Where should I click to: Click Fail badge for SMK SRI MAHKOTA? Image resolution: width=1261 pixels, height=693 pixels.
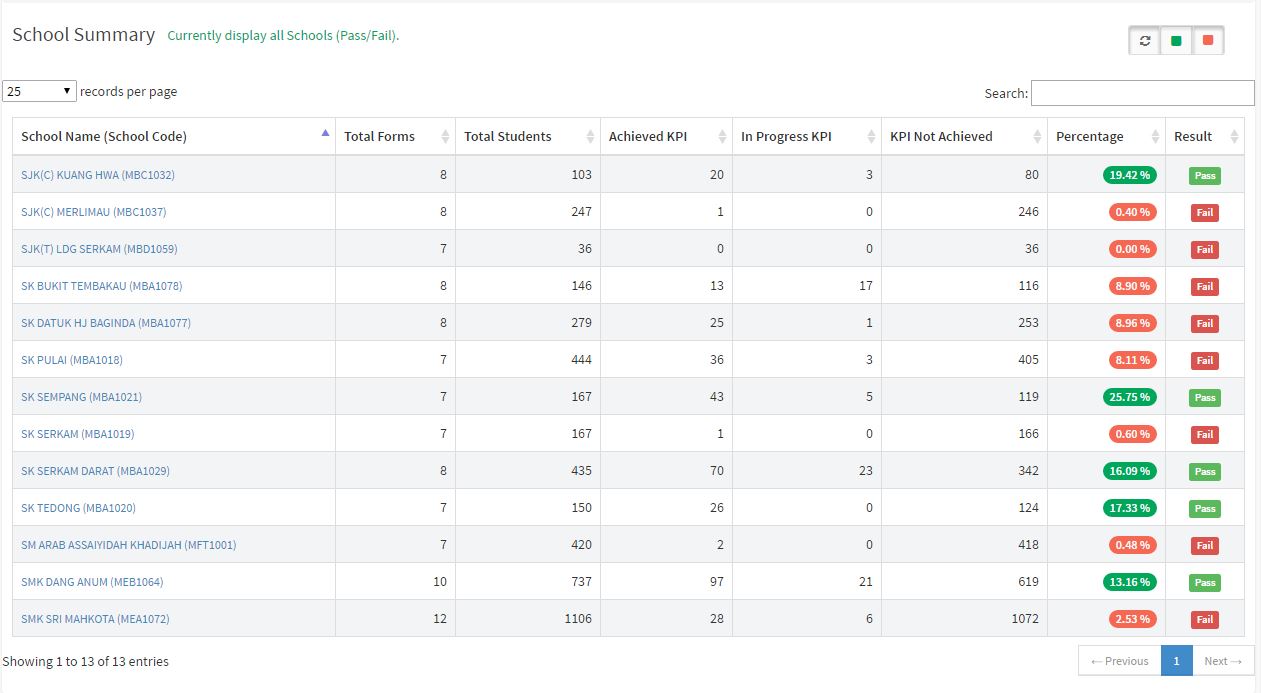(x=1205, y=620)
